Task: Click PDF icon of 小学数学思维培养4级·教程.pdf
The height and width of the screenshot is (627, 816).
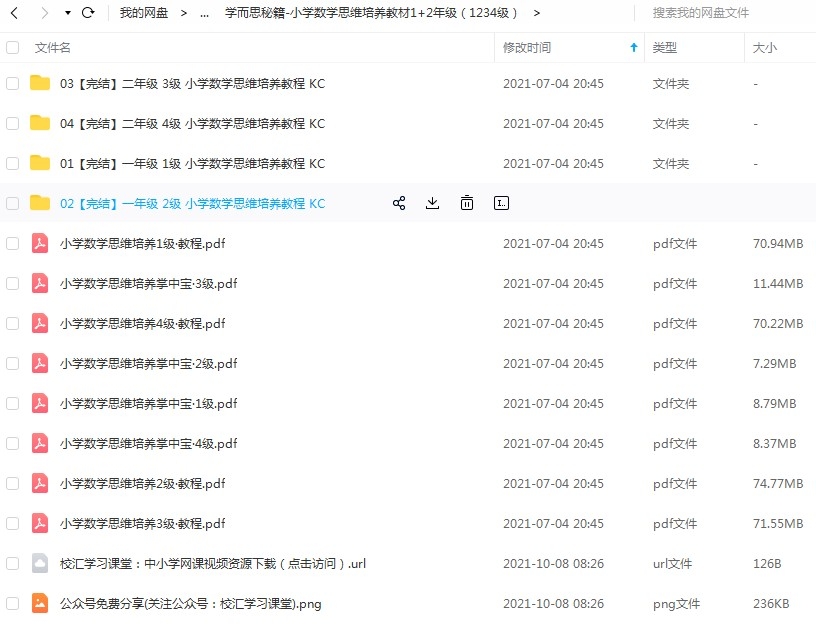Action: [40, 323]
